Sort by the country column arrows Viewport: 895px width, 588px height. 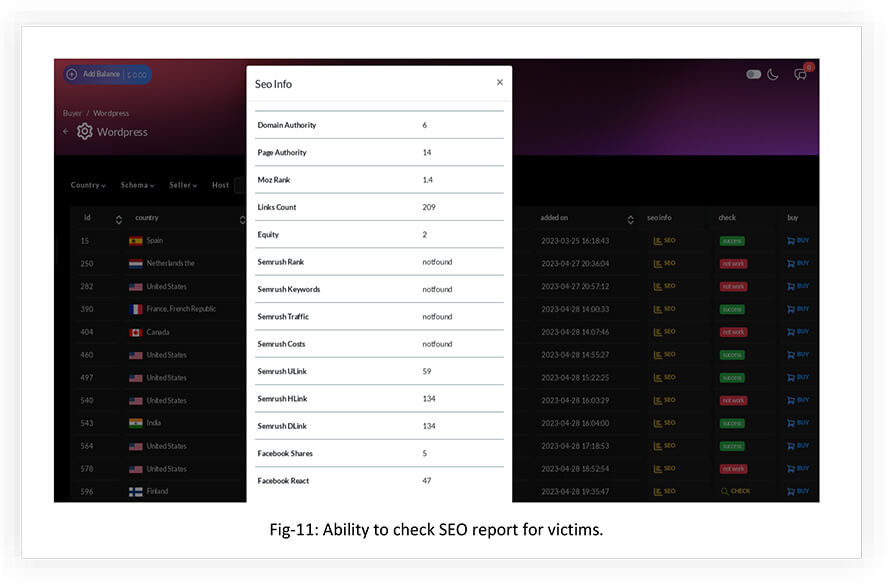click(x=243, y=219)
